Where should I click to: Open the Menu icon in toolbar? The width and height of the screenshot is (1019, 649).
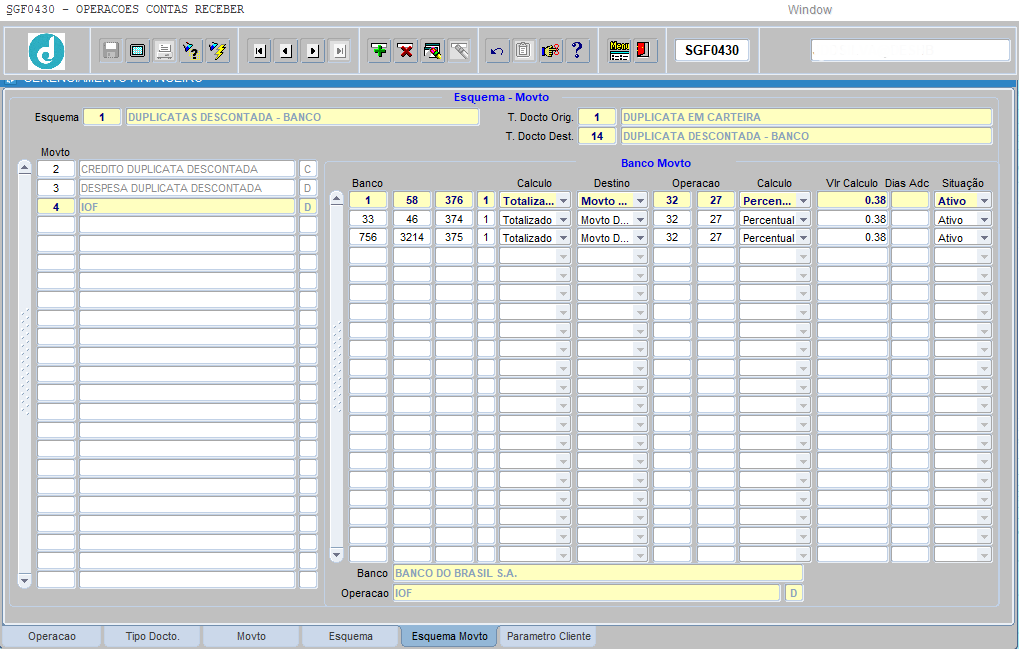pyautogui.click(x=619, y=50)
